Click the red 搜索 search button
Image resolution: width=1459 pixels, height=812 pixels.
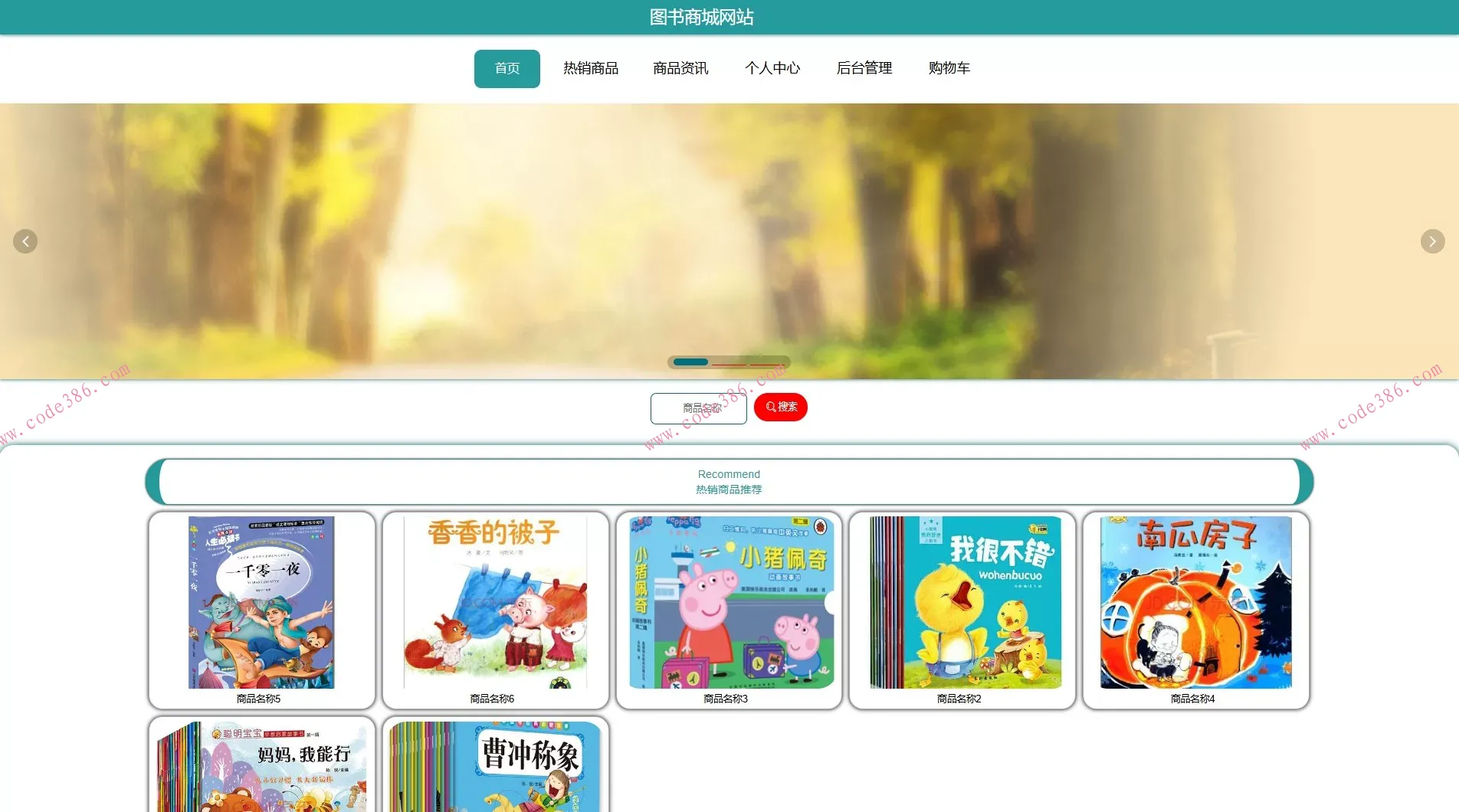(x=780, y=407)
